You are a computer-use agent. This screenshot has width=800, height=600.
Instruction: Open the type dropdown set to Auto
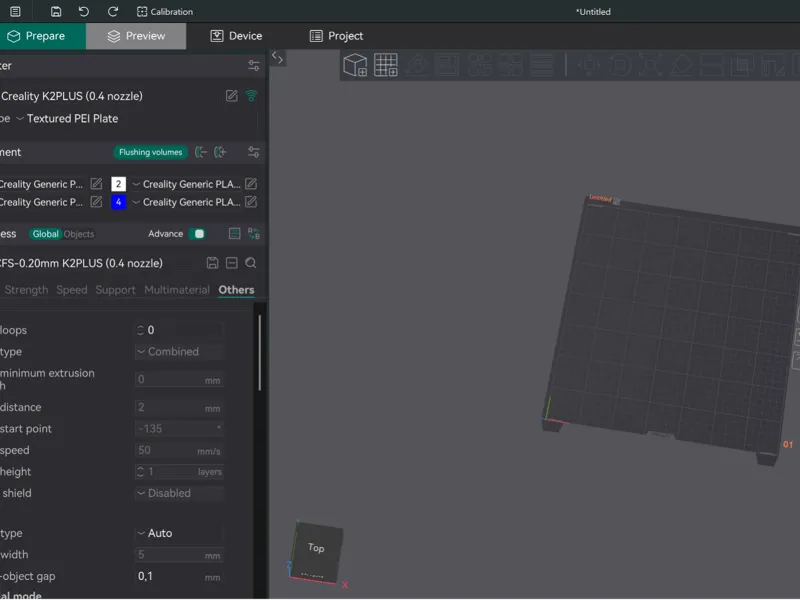179,533
